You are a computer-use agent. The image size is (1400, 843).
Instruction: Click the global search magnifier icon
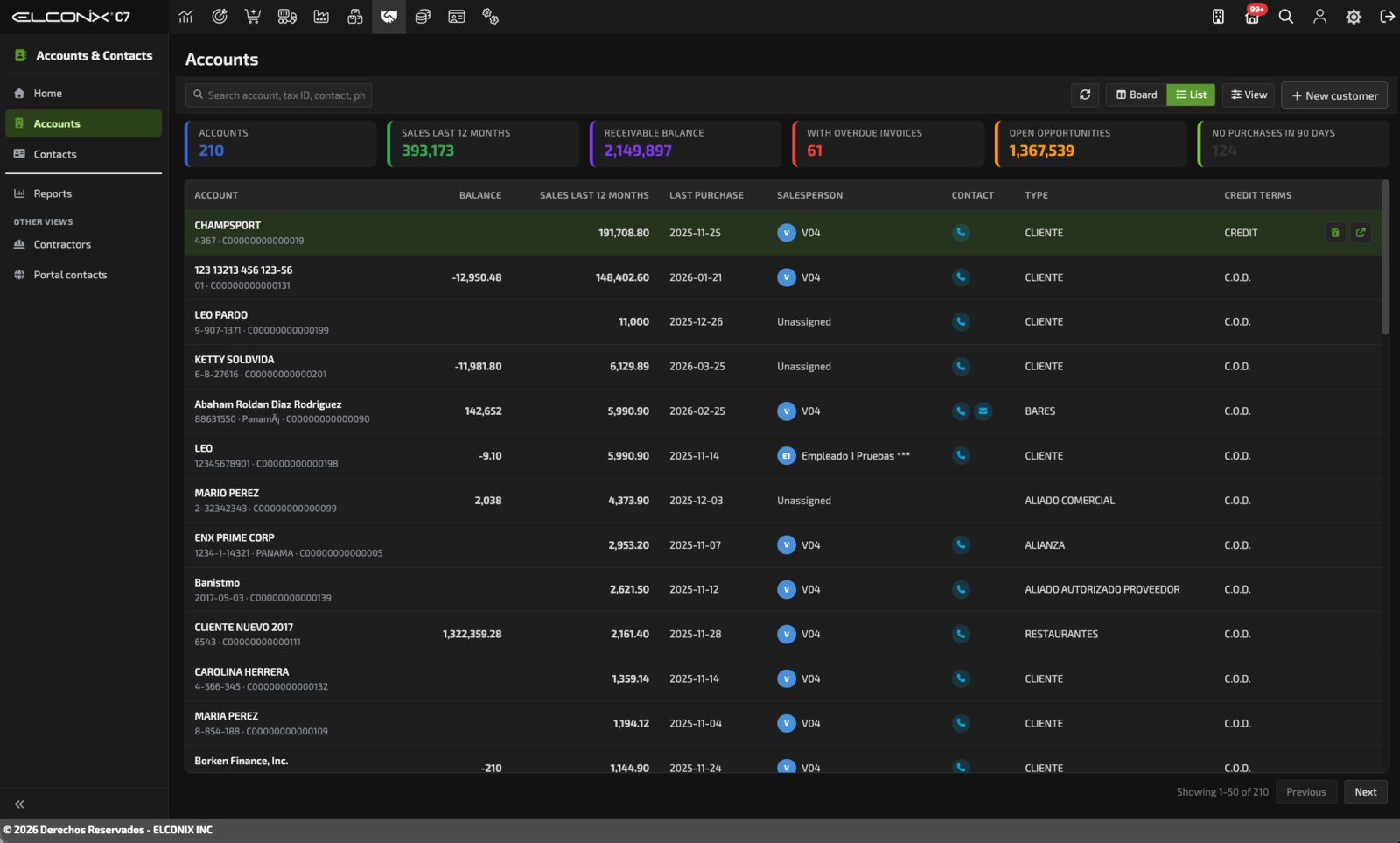pos(1285,17)
